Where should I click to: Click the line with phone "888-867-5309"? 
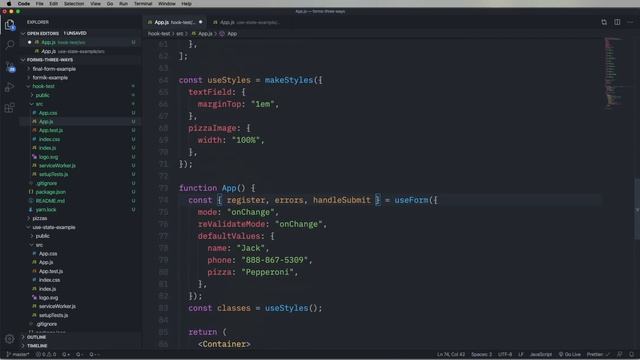260,260
